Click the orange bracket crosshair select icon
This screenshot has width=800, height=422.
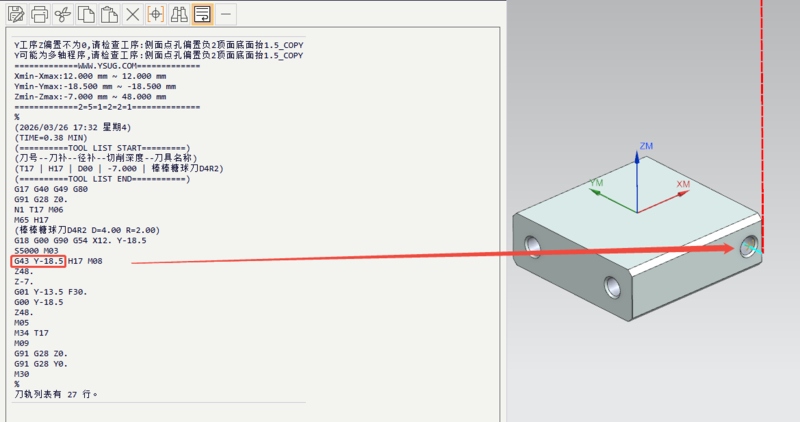(x=156, y=14)
